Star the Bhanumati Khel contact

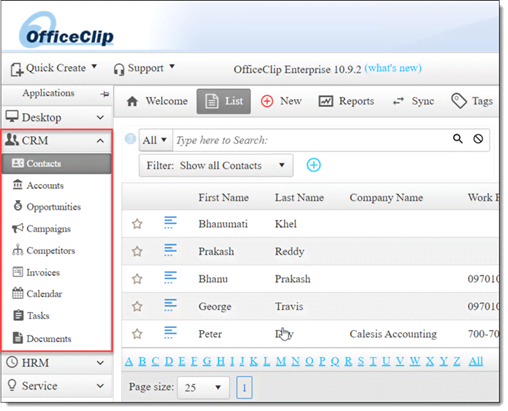point(137,224)
